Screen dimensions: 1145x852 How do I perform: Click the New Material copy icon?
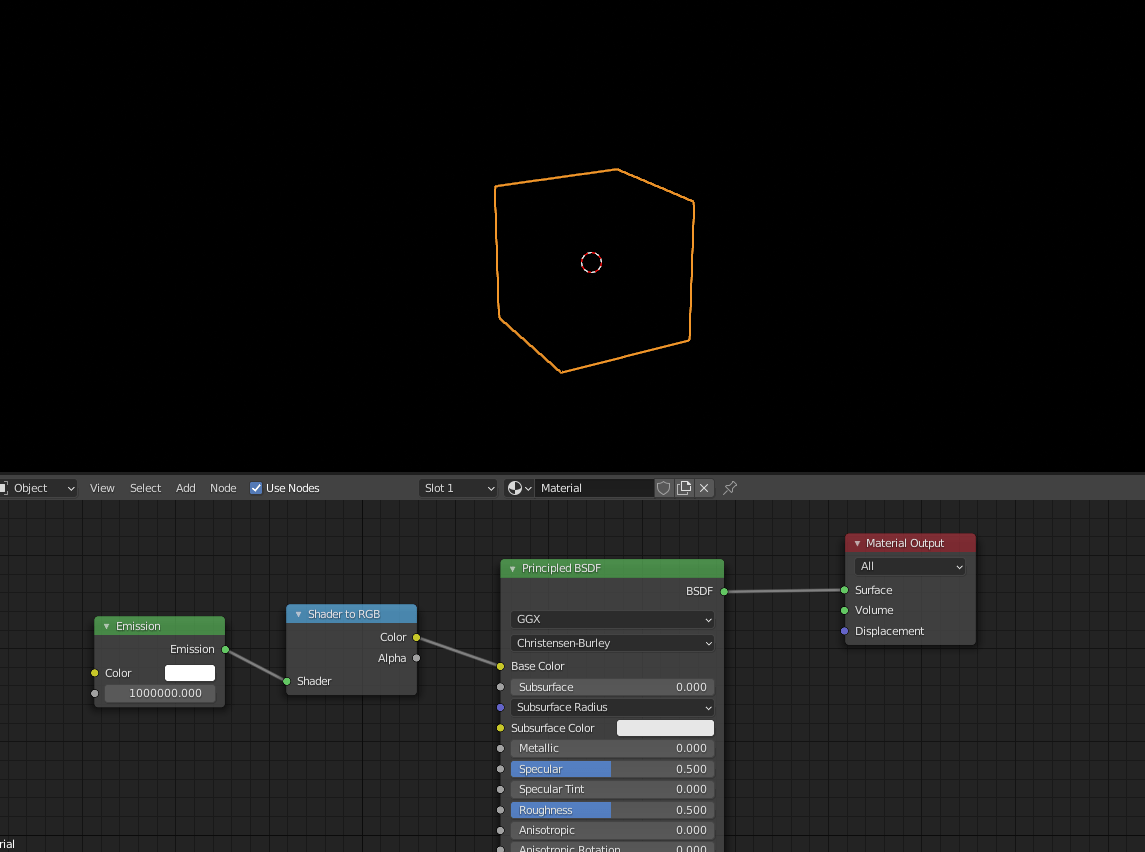pos(684,488)
